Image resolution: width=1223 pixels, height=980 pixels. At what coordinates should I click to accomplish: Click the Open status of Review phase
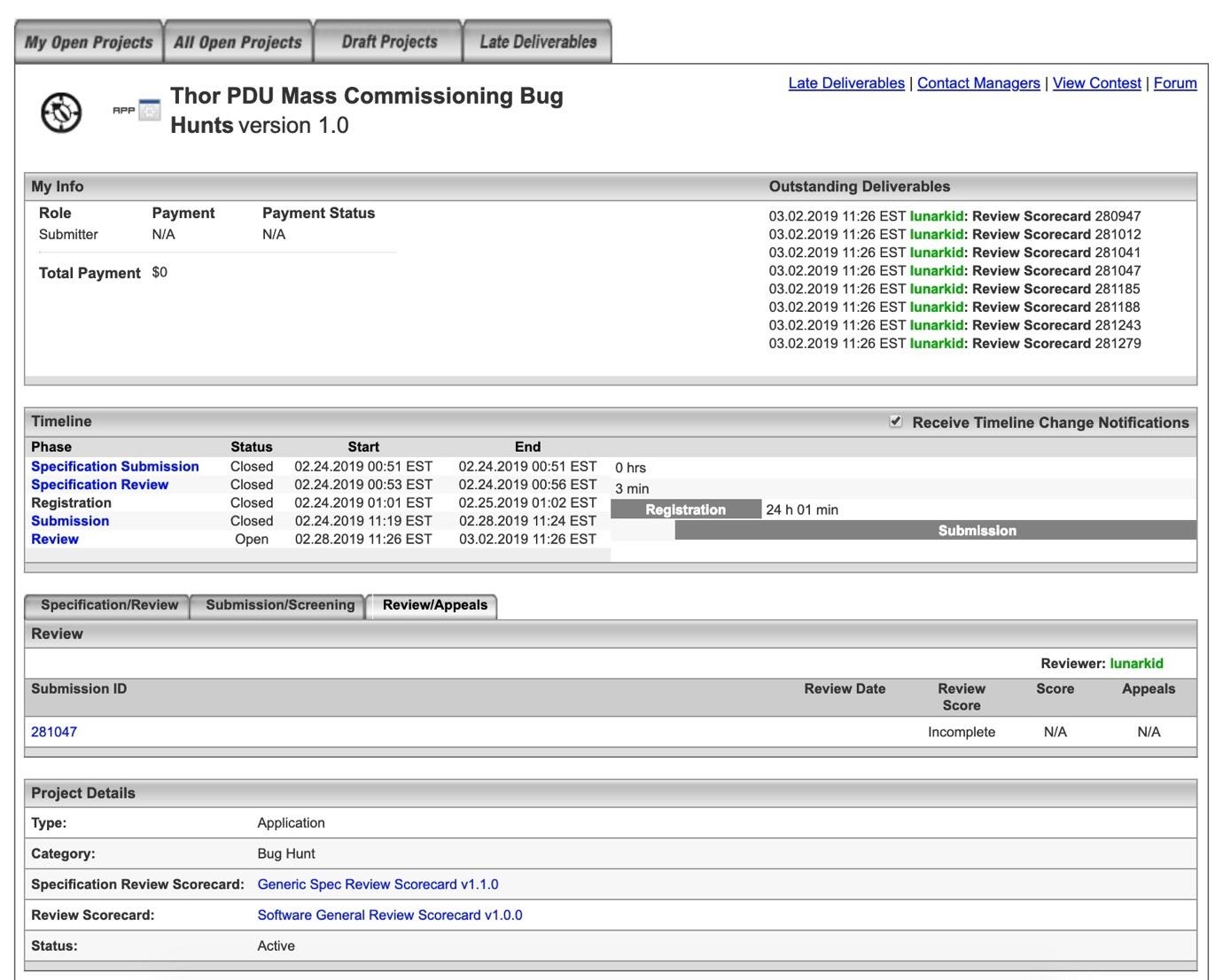[x=252, y=539]
